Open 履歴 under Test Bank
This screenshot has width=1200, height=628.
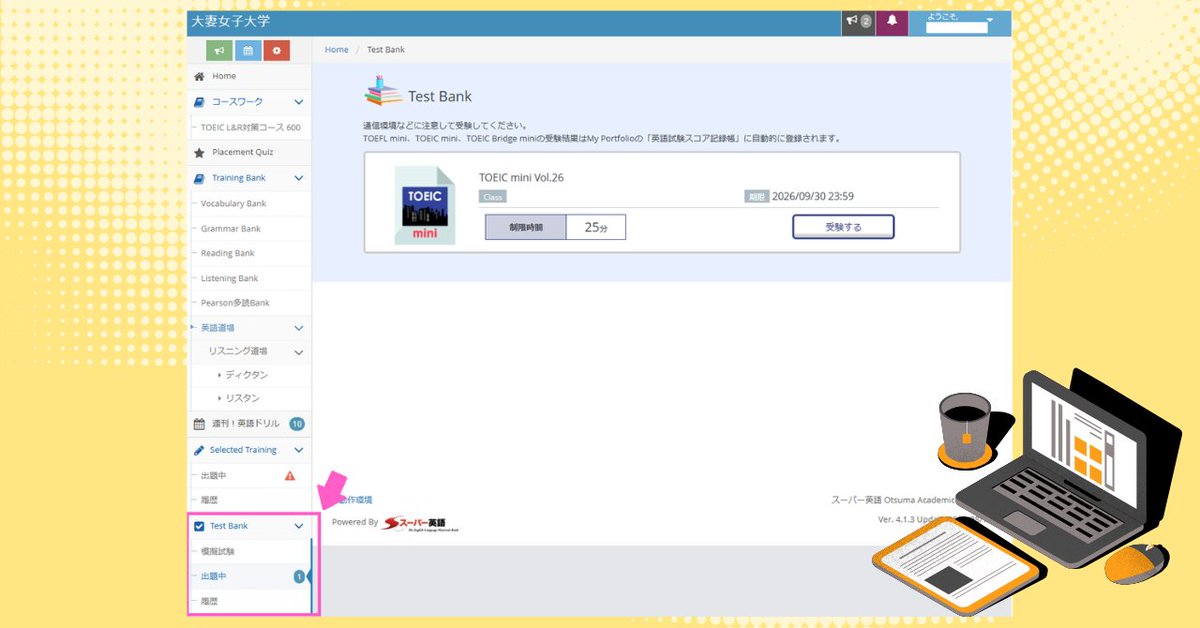pyautogui.click(x=209, y=602)
